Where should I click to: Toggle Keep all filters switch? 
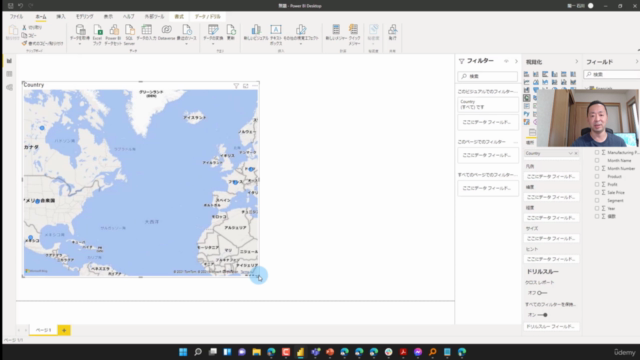(542, 315)
